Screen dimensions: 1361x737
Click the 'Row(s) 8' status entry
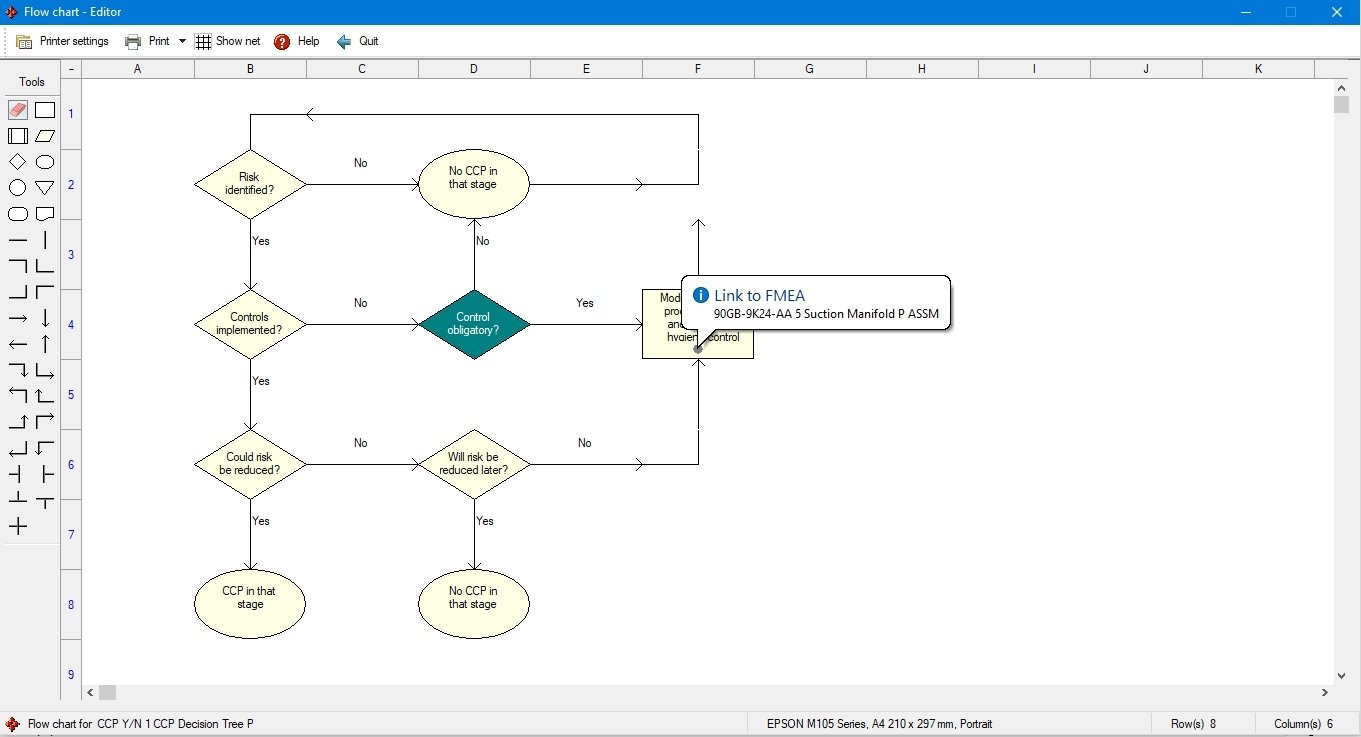[1193, 724]
